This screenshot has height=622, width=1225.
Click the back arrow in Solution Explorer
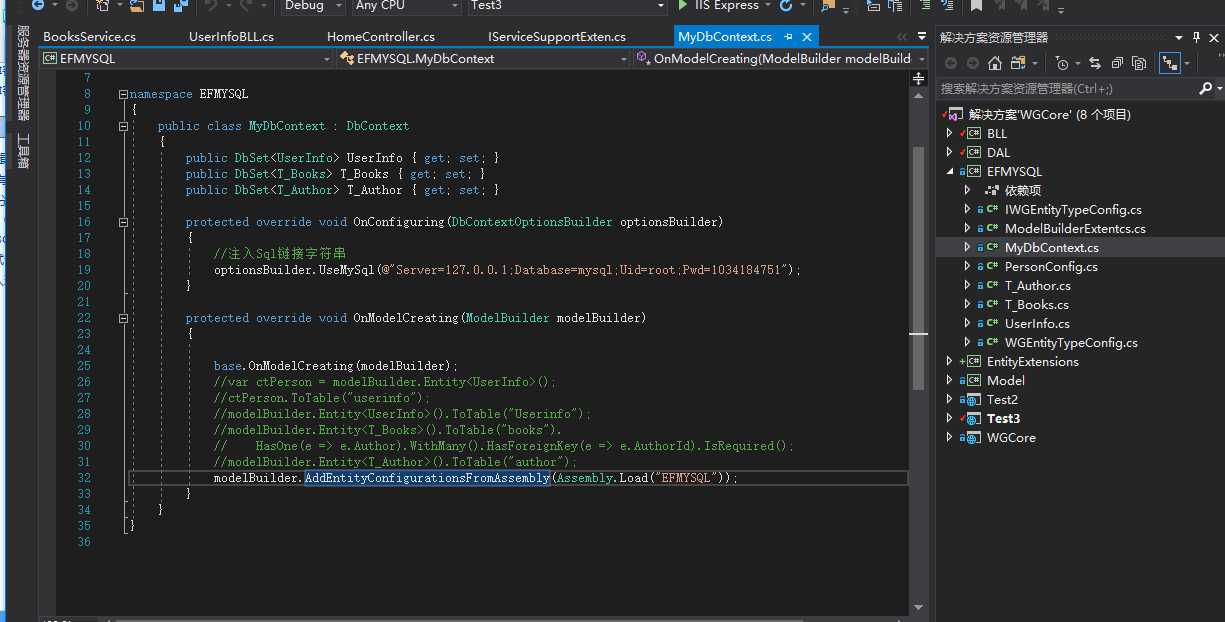(950, 63)
